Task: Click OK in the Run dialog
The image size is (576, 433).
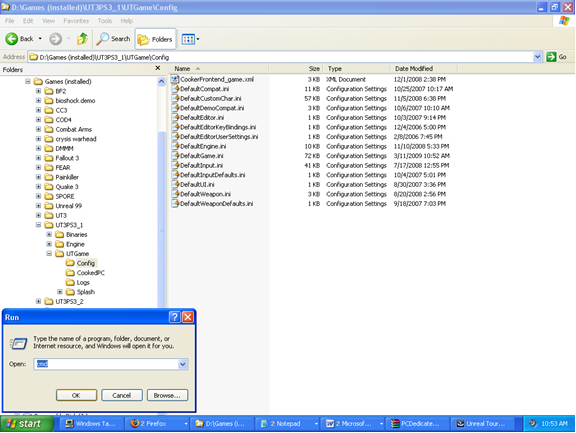Action: pos(76,395)
